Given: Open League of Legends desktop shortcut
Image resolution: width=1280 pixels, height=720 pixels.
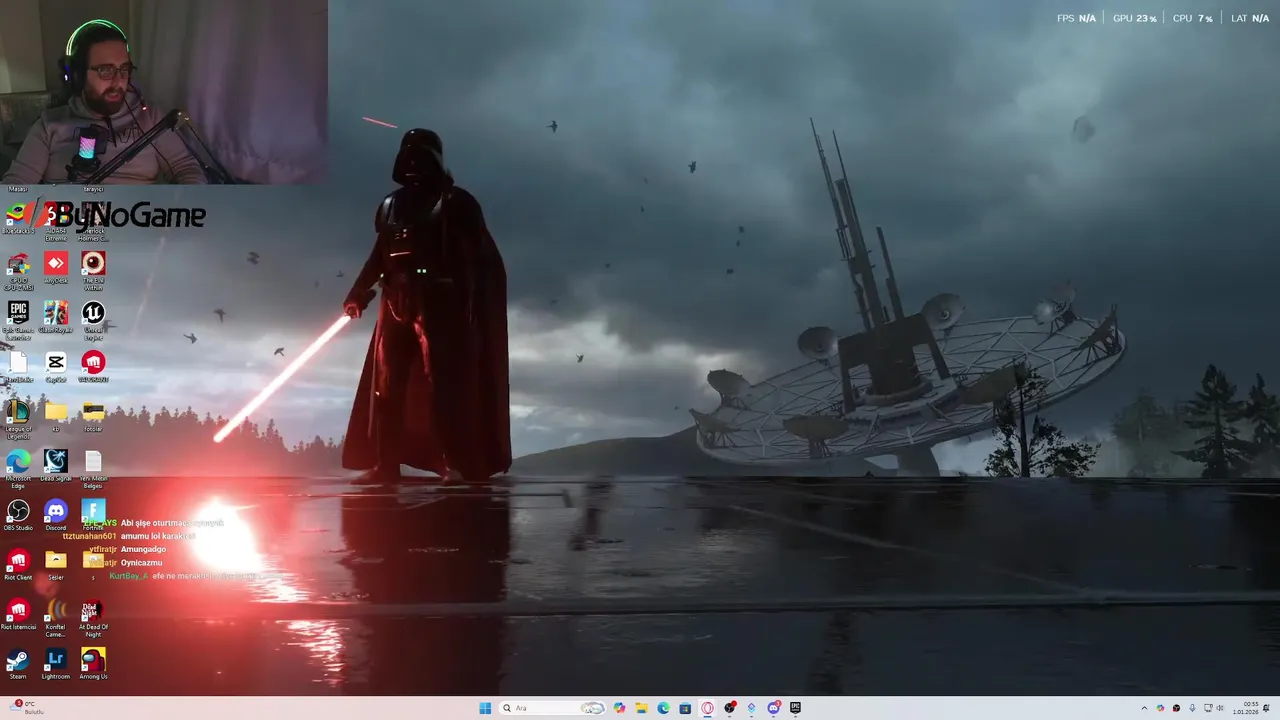Looking at the screenshot, I should pos(18,419).
